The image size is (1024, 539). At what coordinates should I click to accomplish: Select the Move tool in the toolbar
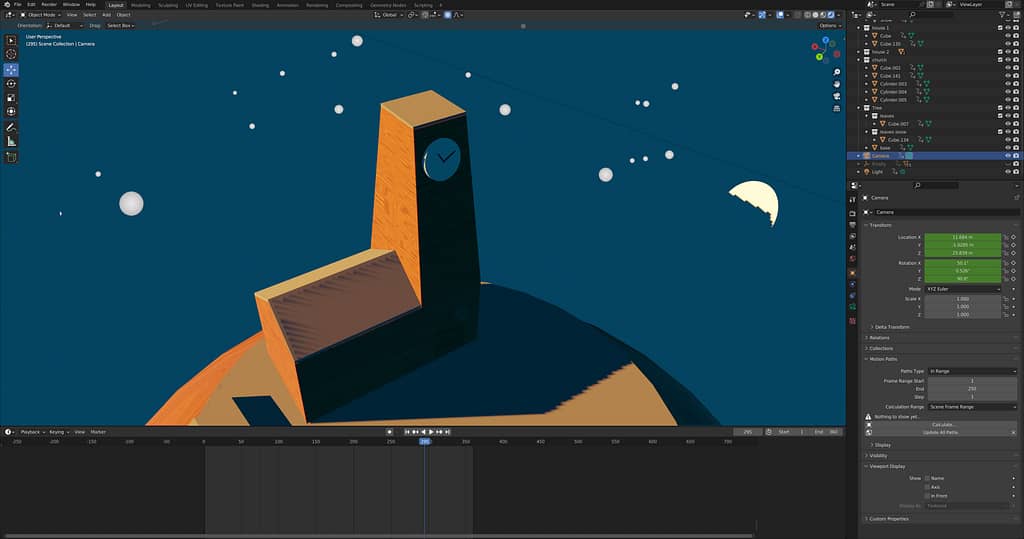point(11,69)
